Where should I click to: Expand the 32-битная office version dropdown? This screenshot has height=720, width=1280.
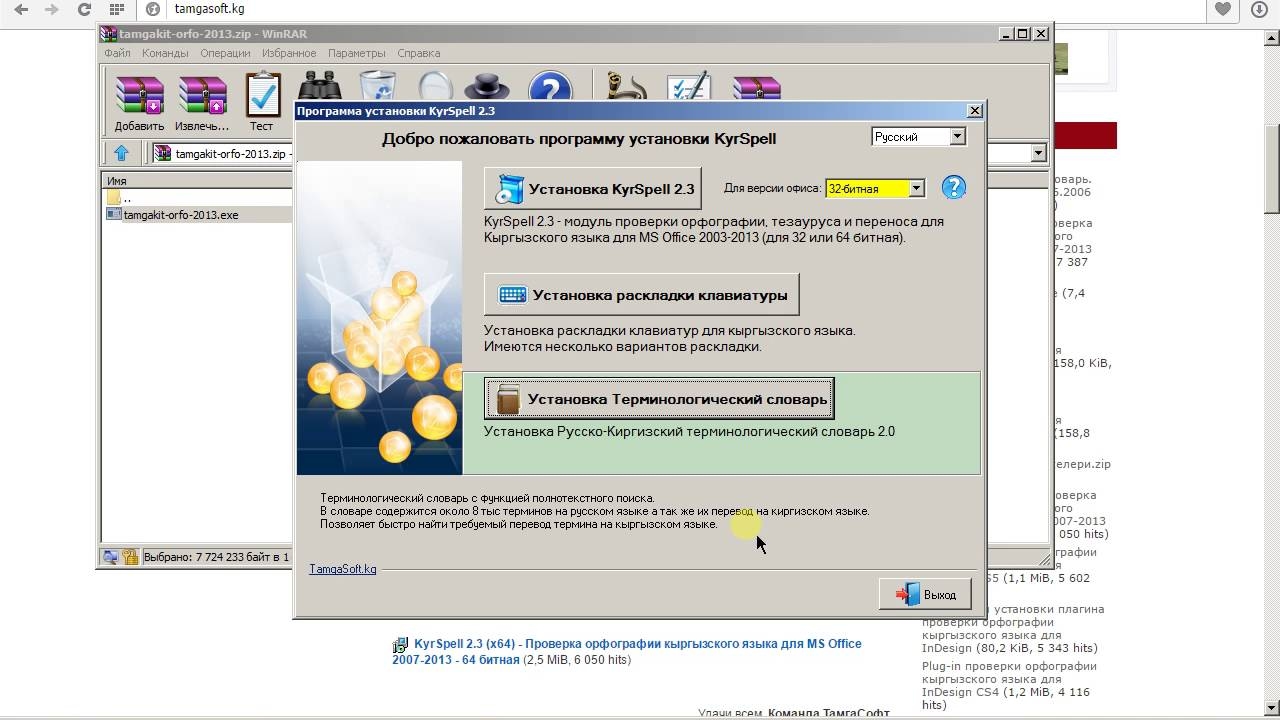pos(916,188)
